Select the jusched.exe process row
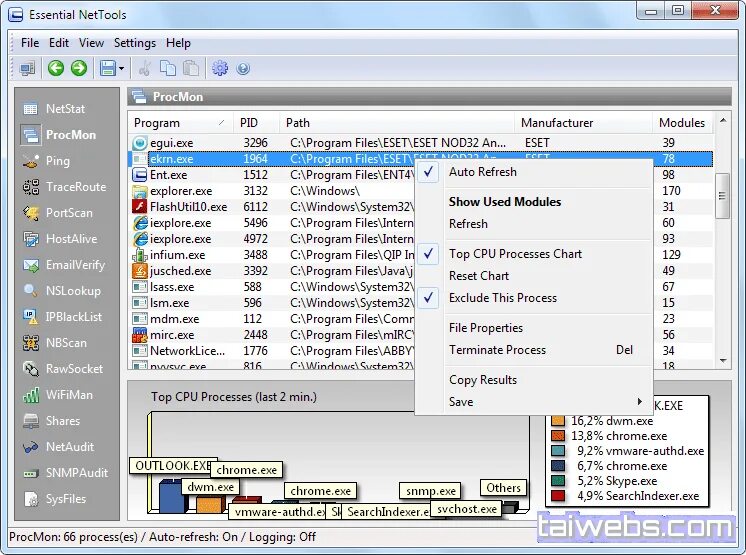 [x=272, y=271]
